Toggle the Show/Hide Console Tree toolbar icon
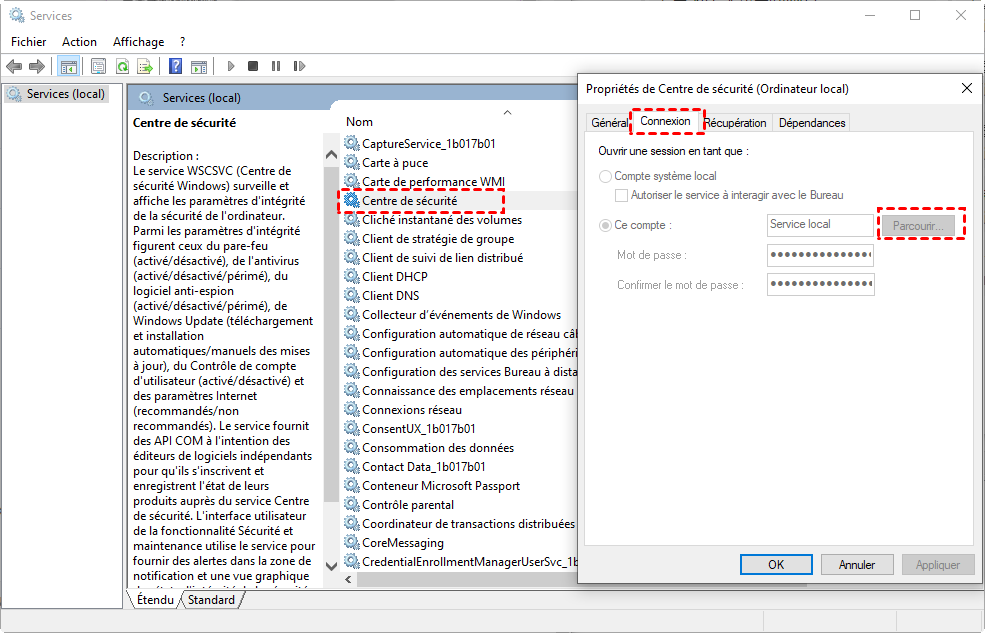Image resolution: width=985 pixels, height=633 pixels. tap(68, 66)
